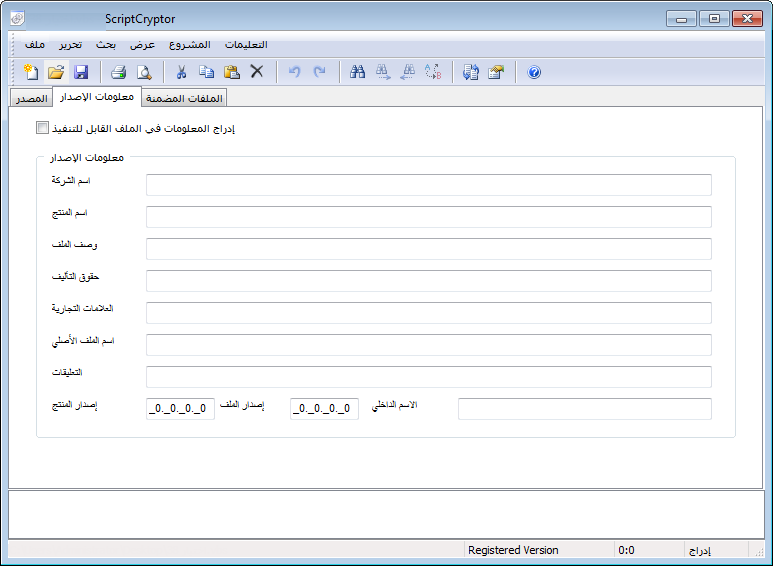Click the اسم الشركة input field

(x=428, y=184)
